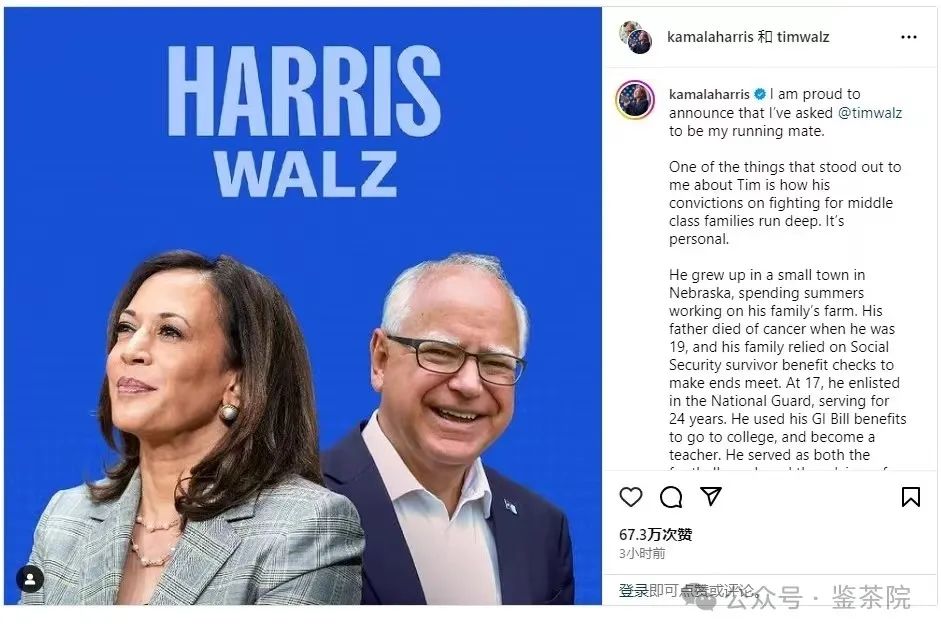Open kamalaharris profile picture beside caption
The width and height of the screenshot is (941, 636).
click(635, 100)
